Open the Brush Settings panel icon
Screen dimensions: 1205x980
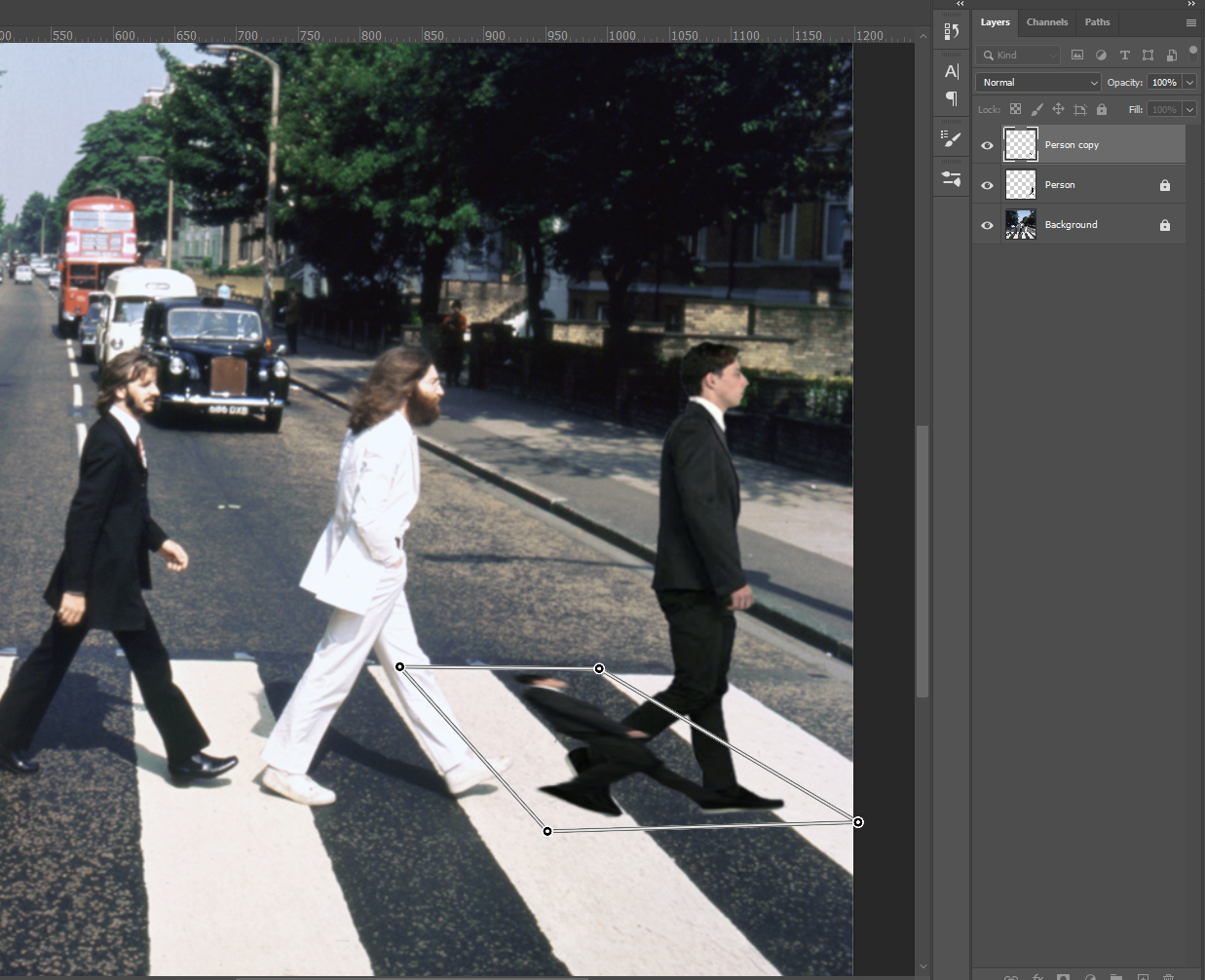pyautogui.click(x=952, y=139)
